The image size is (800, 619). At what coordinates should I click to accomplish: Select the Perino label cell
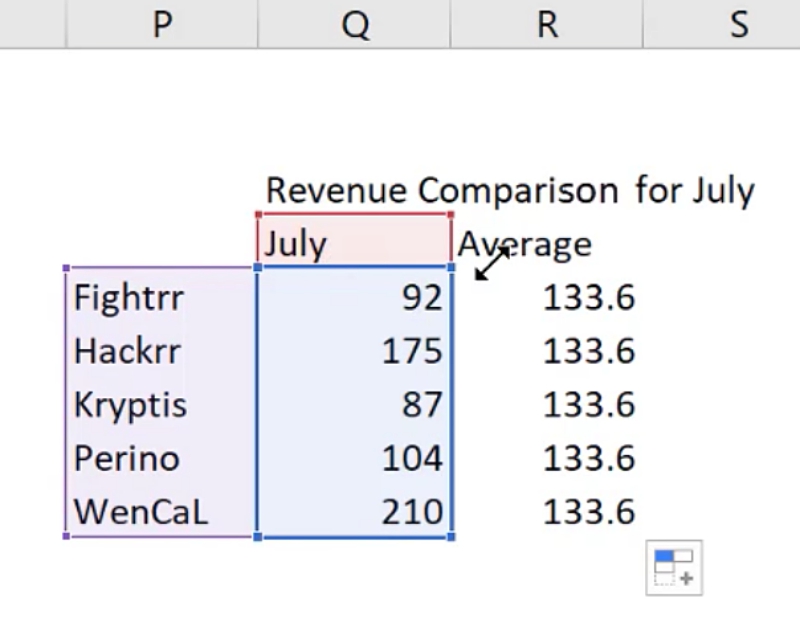tap(161, 459)
